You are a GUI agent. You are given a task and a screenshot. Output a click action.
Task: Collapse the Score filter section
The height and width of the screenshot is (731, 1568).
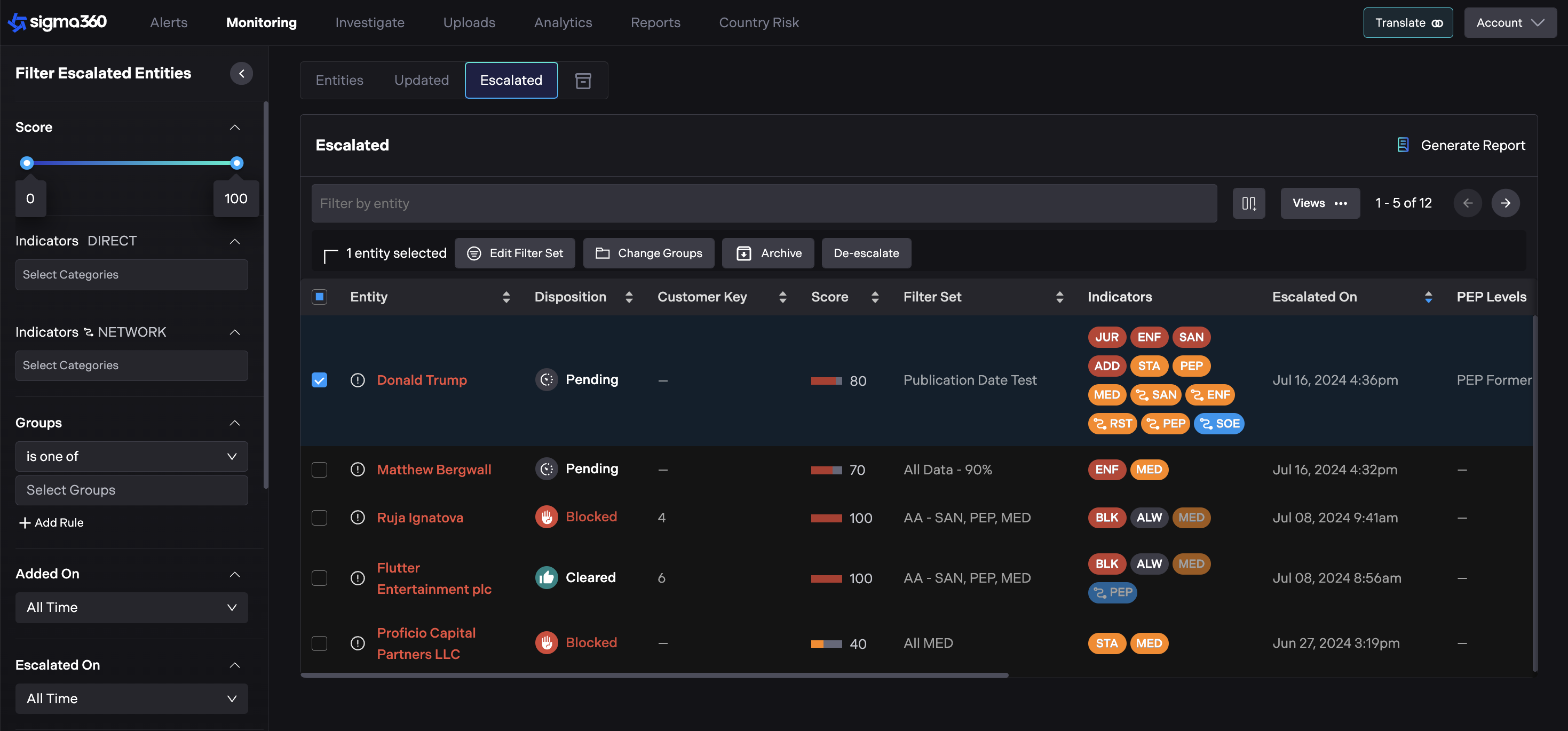pos(234,127)
